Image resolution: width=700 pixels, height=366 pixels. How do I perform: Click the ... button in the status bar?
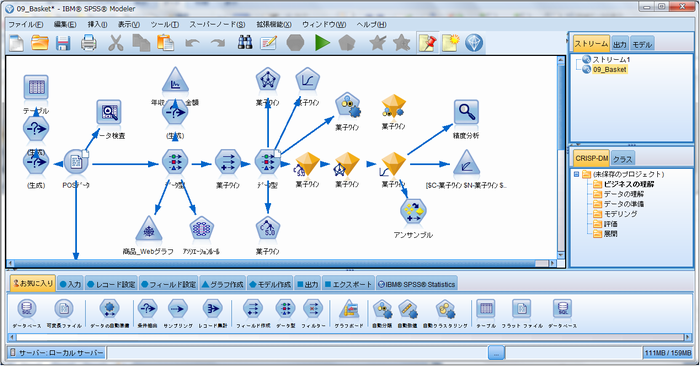496,353
